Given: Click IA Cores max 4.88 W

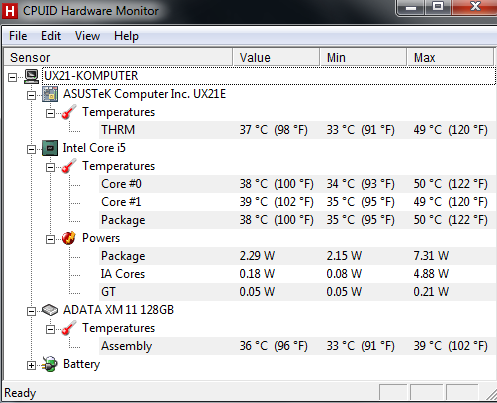Looking at the screenshot, I should click(431, 274).
